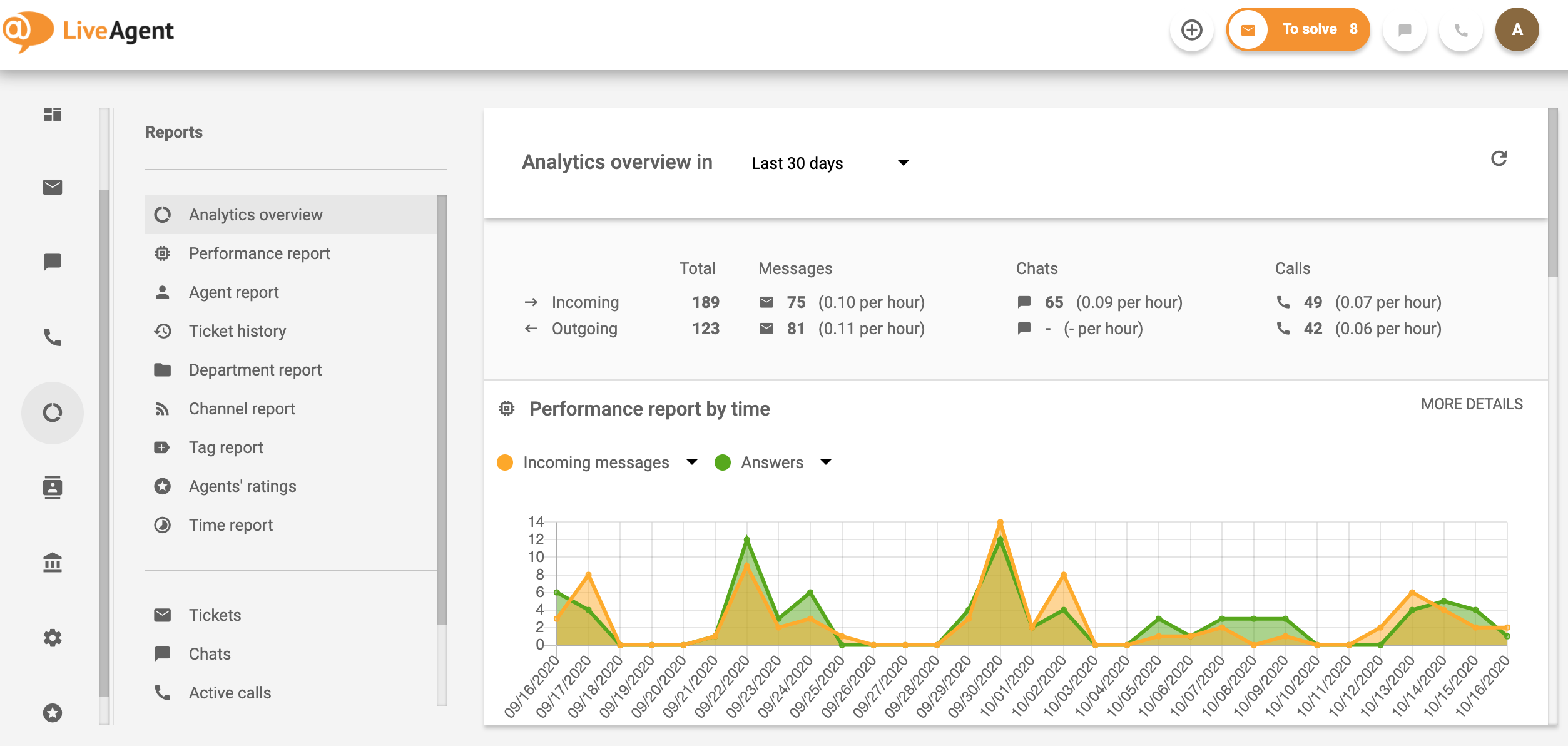
Task: Toggle the Incoming messages series in the legend
Action: coord(595,462)
